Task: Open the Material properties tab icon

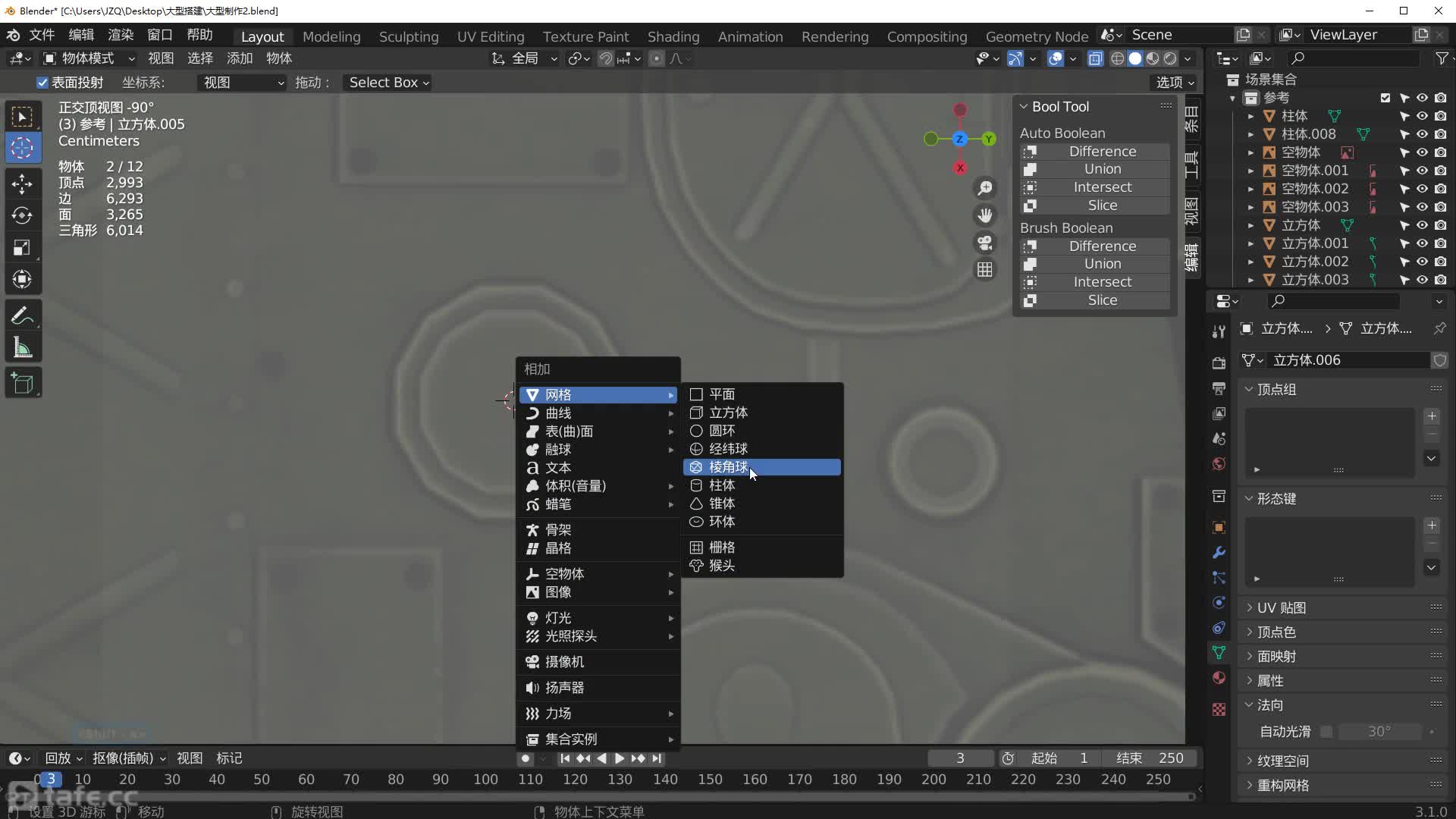Action: 1219,678
